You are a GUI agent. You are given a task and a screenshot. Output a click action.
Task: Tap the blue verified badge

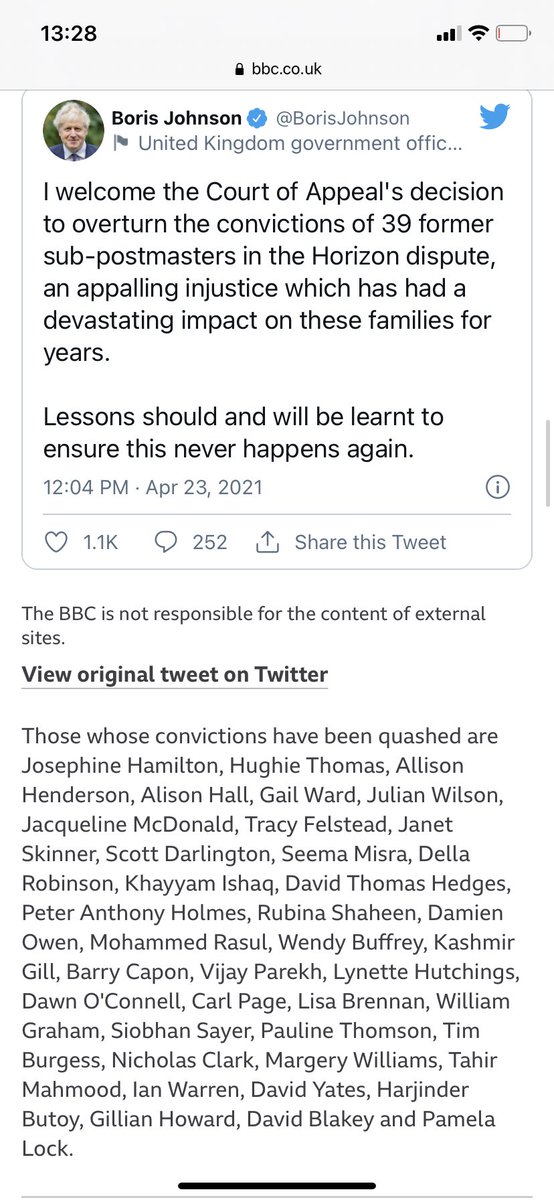[257, 118]
